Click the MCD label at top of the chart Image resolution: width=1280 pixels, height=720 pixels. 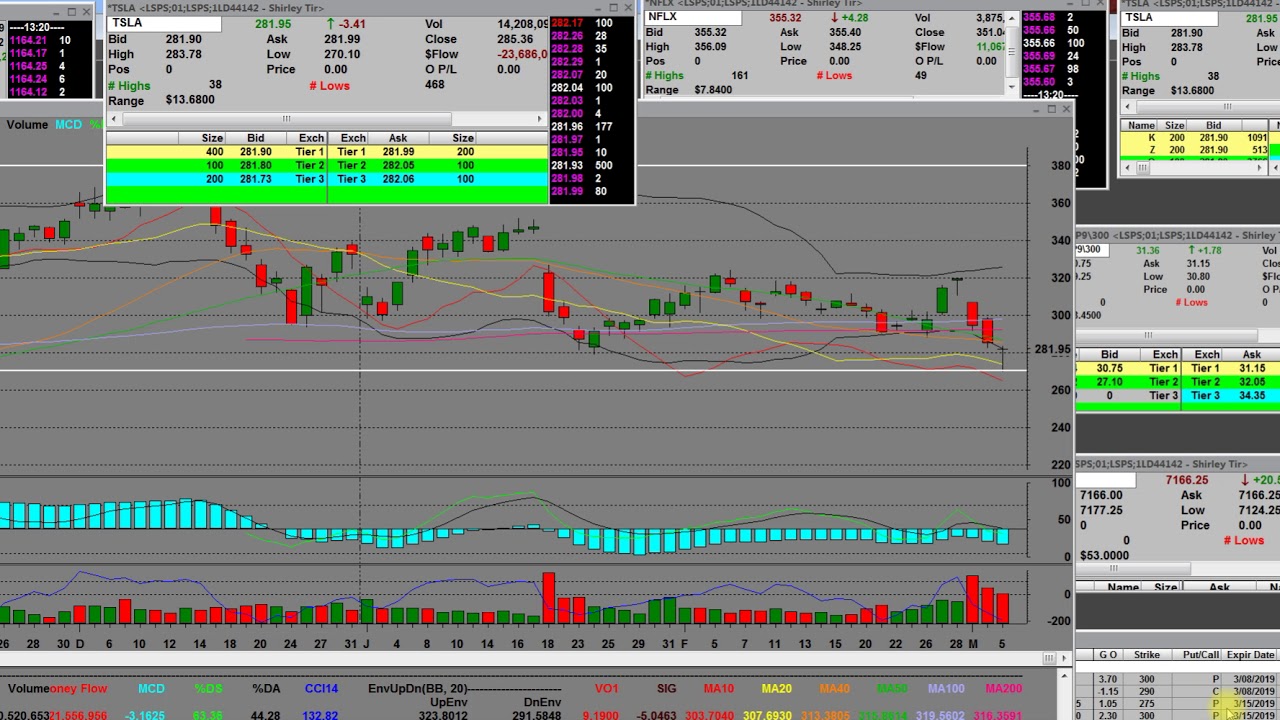(68, 124)
